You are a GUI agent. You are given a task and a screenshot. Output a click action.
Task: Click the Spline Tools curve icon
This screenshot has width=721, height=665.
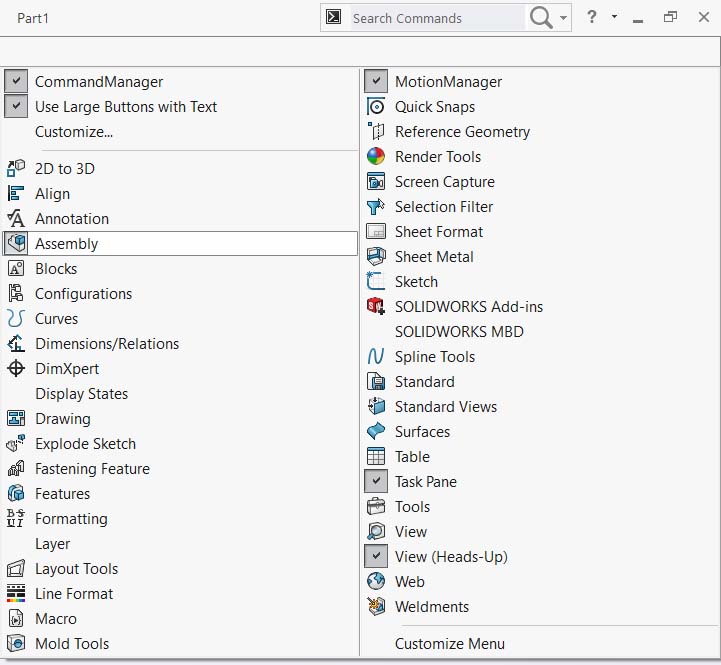(376, 357)
